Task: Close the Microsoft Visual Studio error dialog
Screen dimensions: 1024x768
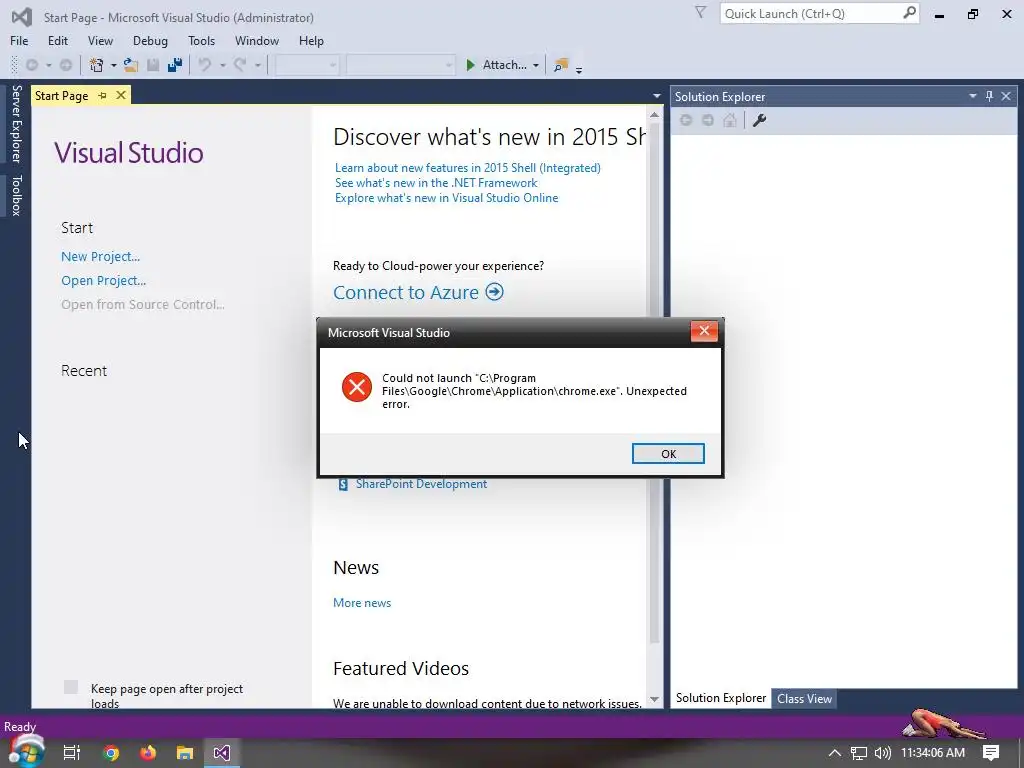Action: point(704,331)
